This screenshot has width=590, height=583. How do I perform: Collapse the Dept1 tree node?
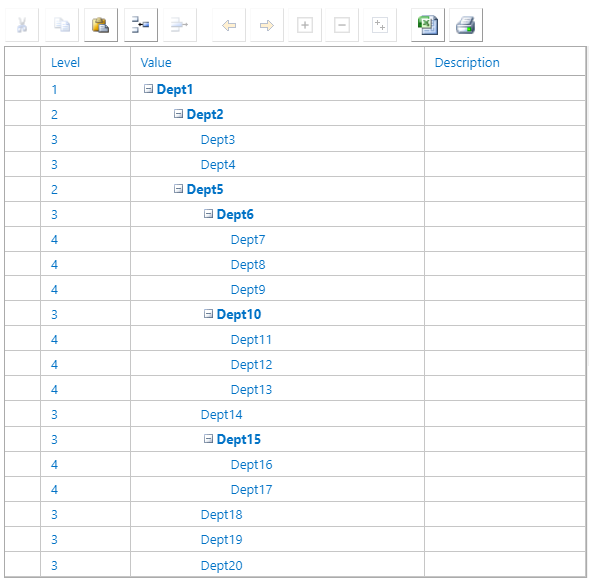pos(149,89)
